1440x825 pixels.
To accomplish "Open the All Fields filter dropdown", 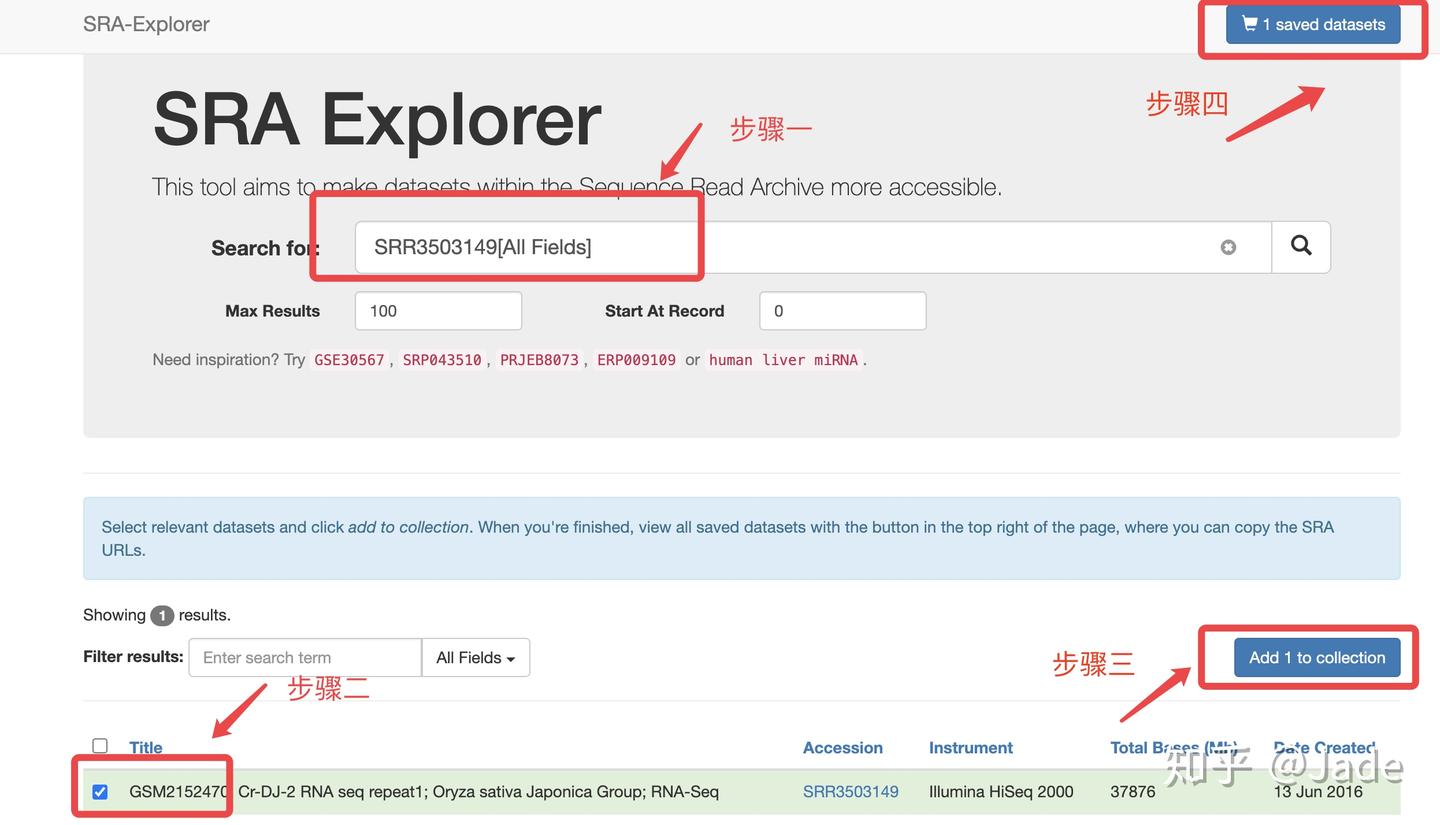I will click(475, 657).
